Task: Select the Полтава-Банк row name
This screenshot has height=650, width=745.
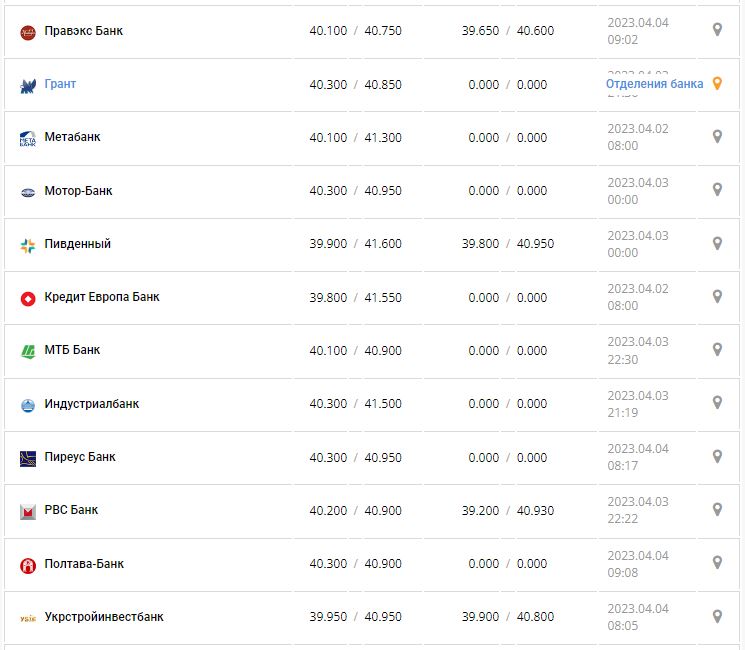Action: coord(84,564)
